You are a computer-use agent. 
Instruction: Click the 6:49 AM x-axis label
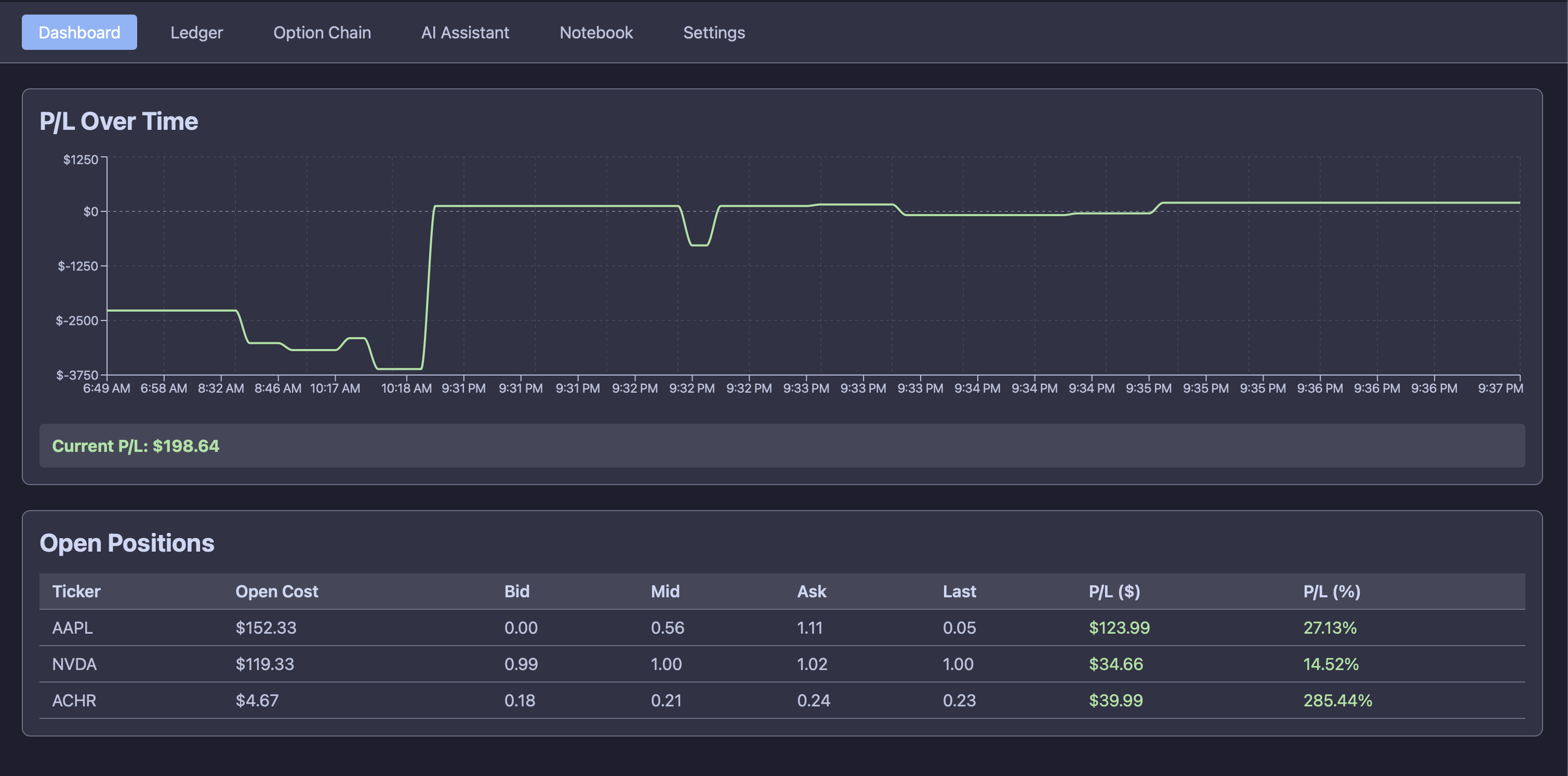pyautogui.click(x=107, y=389)
